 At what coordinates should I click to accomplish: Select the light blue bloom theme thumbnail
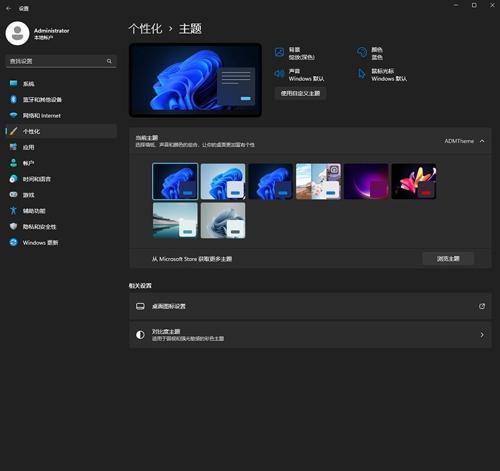click(x=223, y=181)
